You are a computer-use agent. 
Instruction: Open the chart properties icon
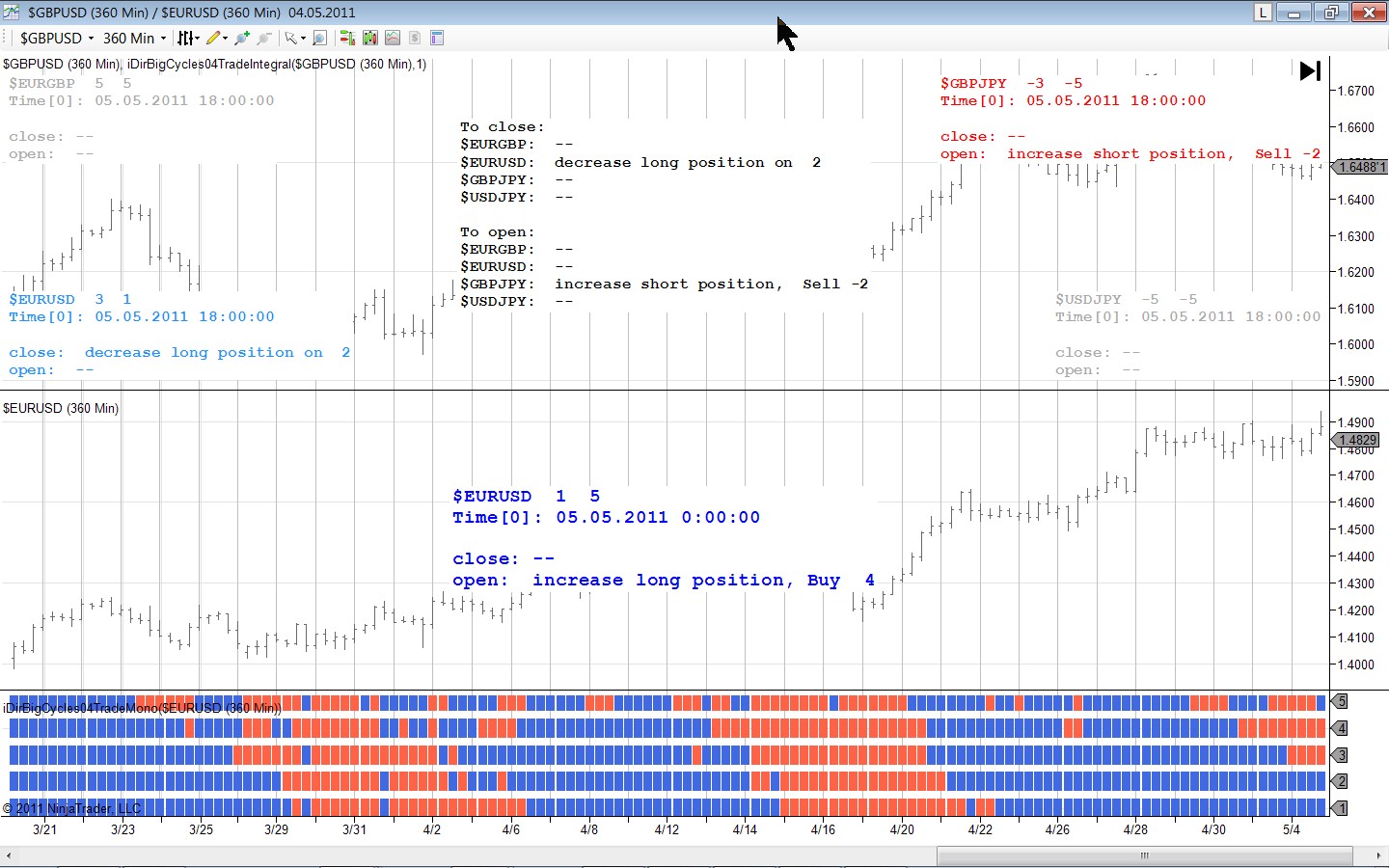437,39
